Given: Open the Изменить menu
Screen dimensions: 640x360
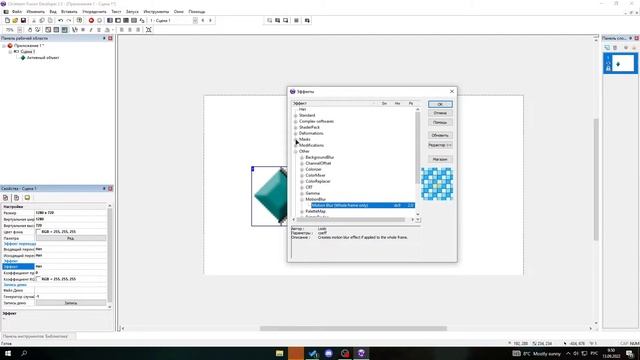Looking at the screenshot, I should tap(36, 12).
